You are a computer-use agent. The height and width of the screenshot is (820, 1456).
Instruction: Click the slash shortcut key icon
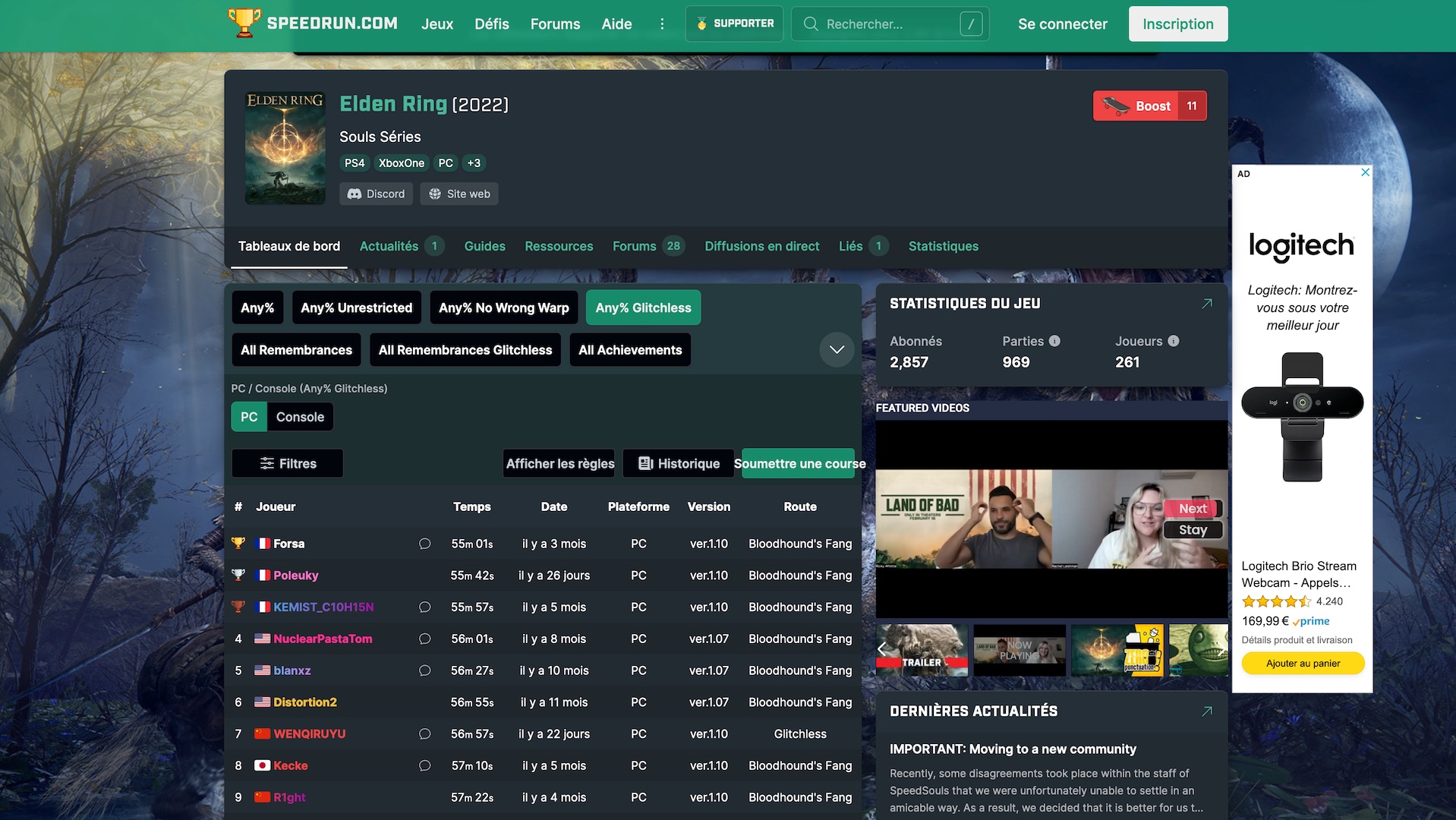[971, 24]
